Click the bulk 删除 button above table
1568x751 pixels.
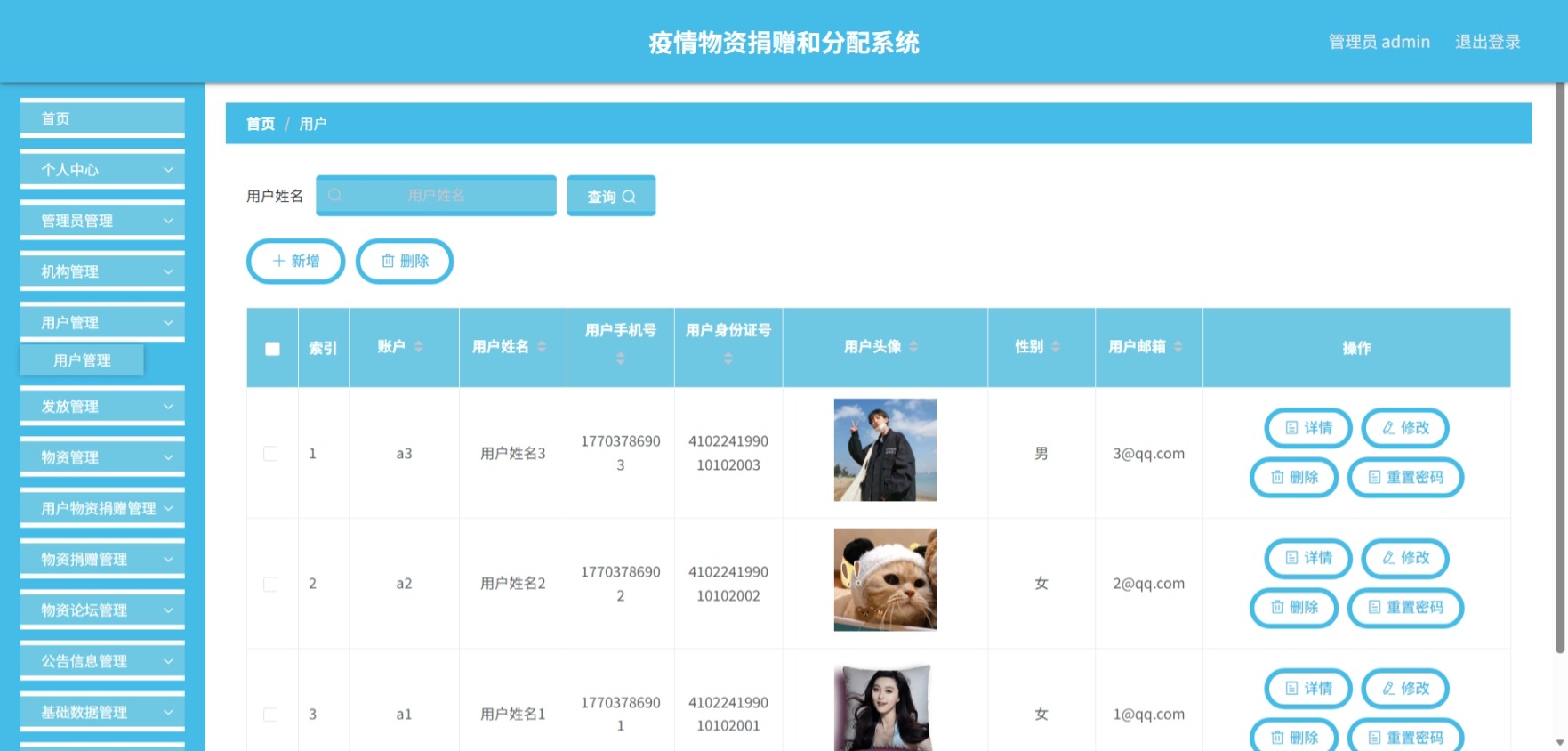tap(405, 261)
